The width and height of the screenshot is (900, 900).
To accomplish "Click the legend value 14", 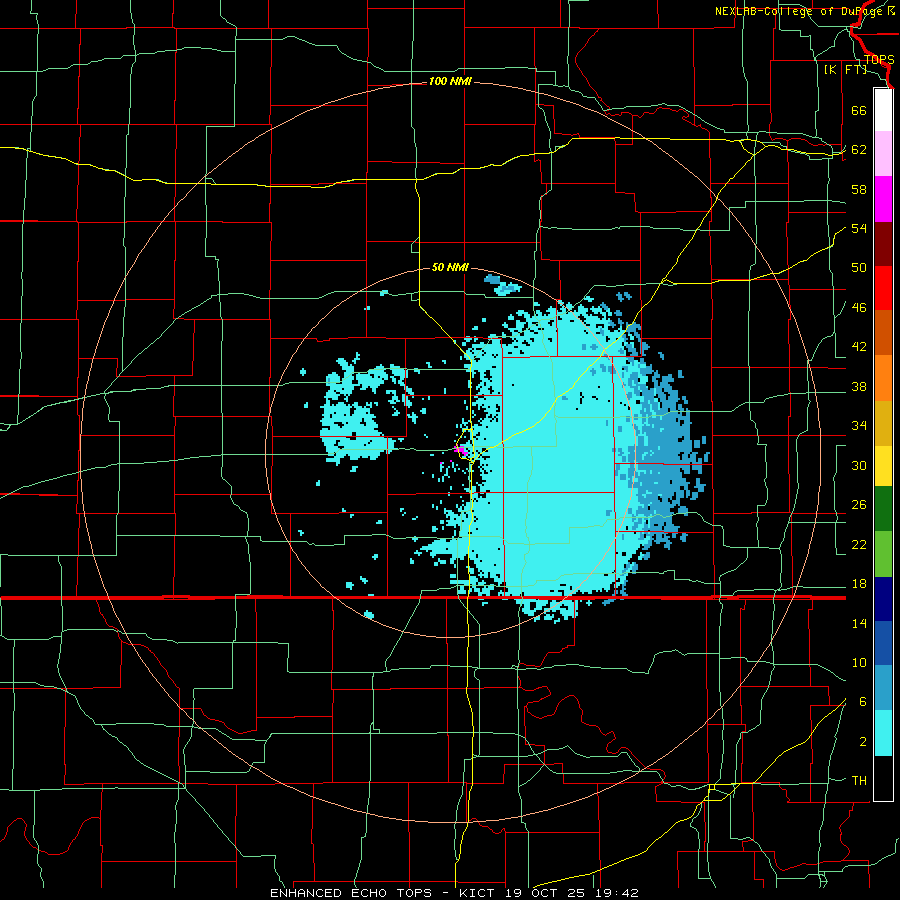I will [x=859, y=623].
